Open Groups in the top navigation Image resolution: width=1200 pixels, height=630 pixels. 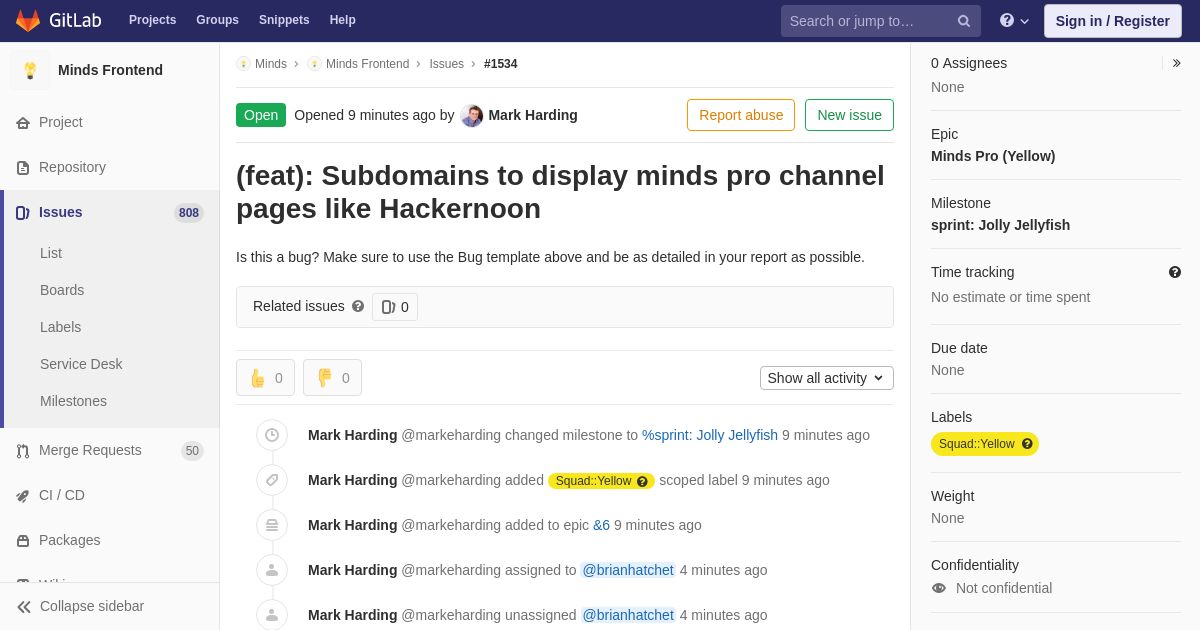pos(217,20)
